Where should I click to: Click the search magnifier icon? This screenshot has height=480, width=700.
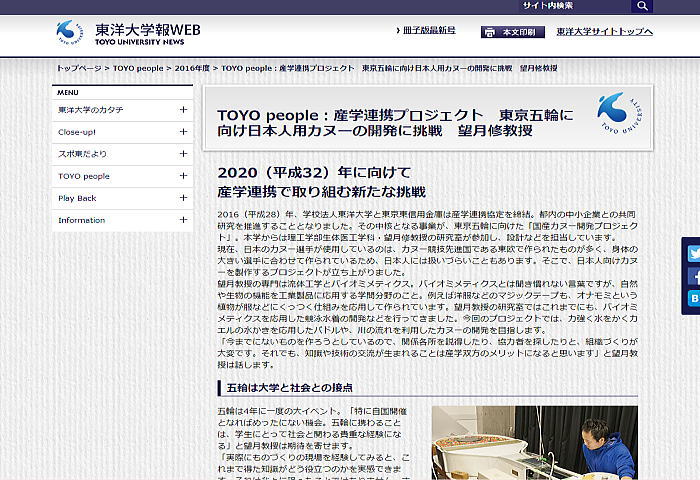(x=642, y=6)
